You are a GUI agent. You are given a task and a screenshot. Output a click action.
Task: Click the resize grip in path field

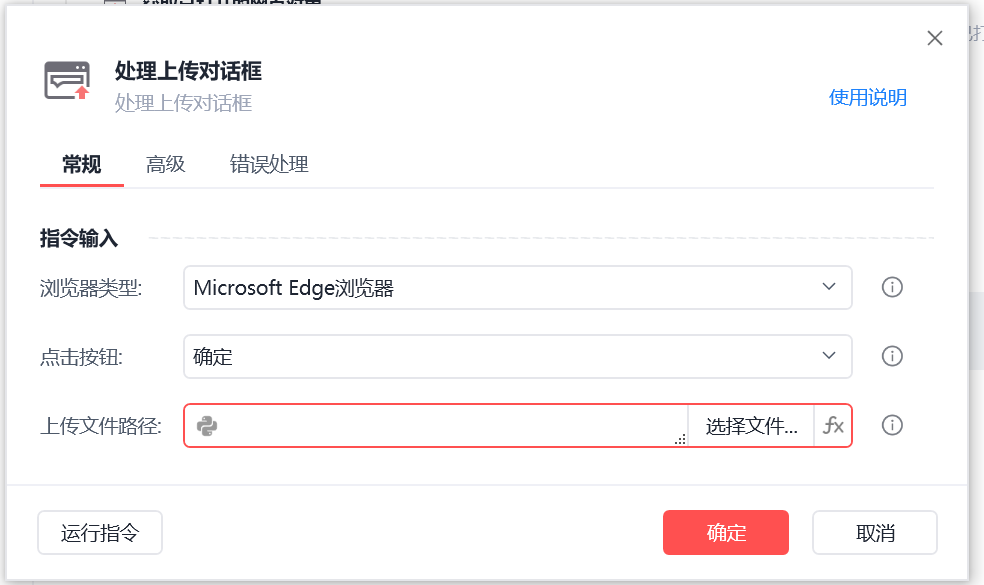click(680, 438)
